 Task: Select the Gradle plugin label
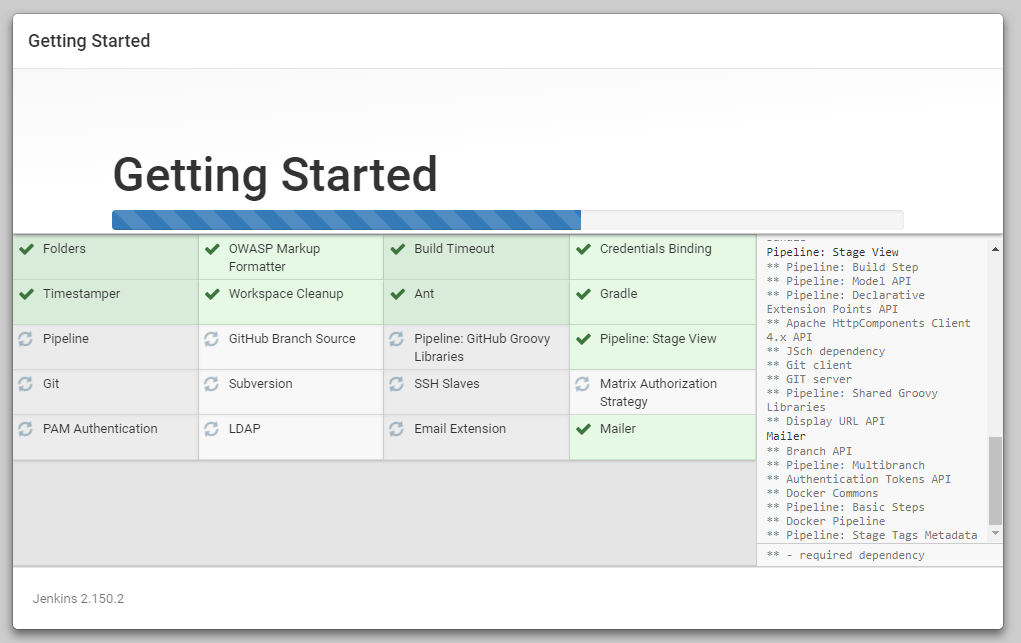[619, 293]
